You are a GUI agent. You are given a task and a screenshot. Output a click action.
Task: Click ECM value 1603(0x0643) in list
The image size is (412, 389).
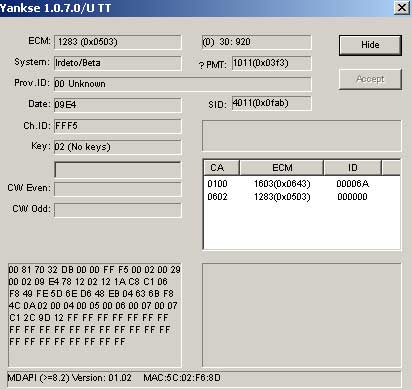click(x=282, y=184)
